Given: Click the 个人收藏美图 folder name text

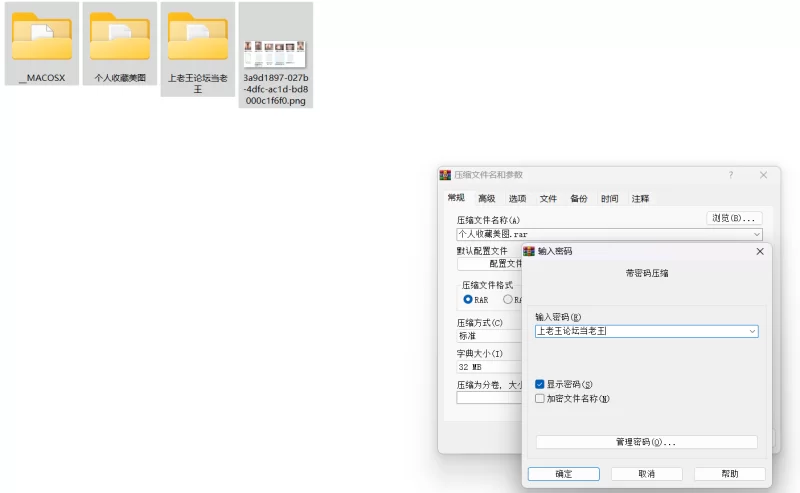Looking at the screenshot, I should coord(120,78).
